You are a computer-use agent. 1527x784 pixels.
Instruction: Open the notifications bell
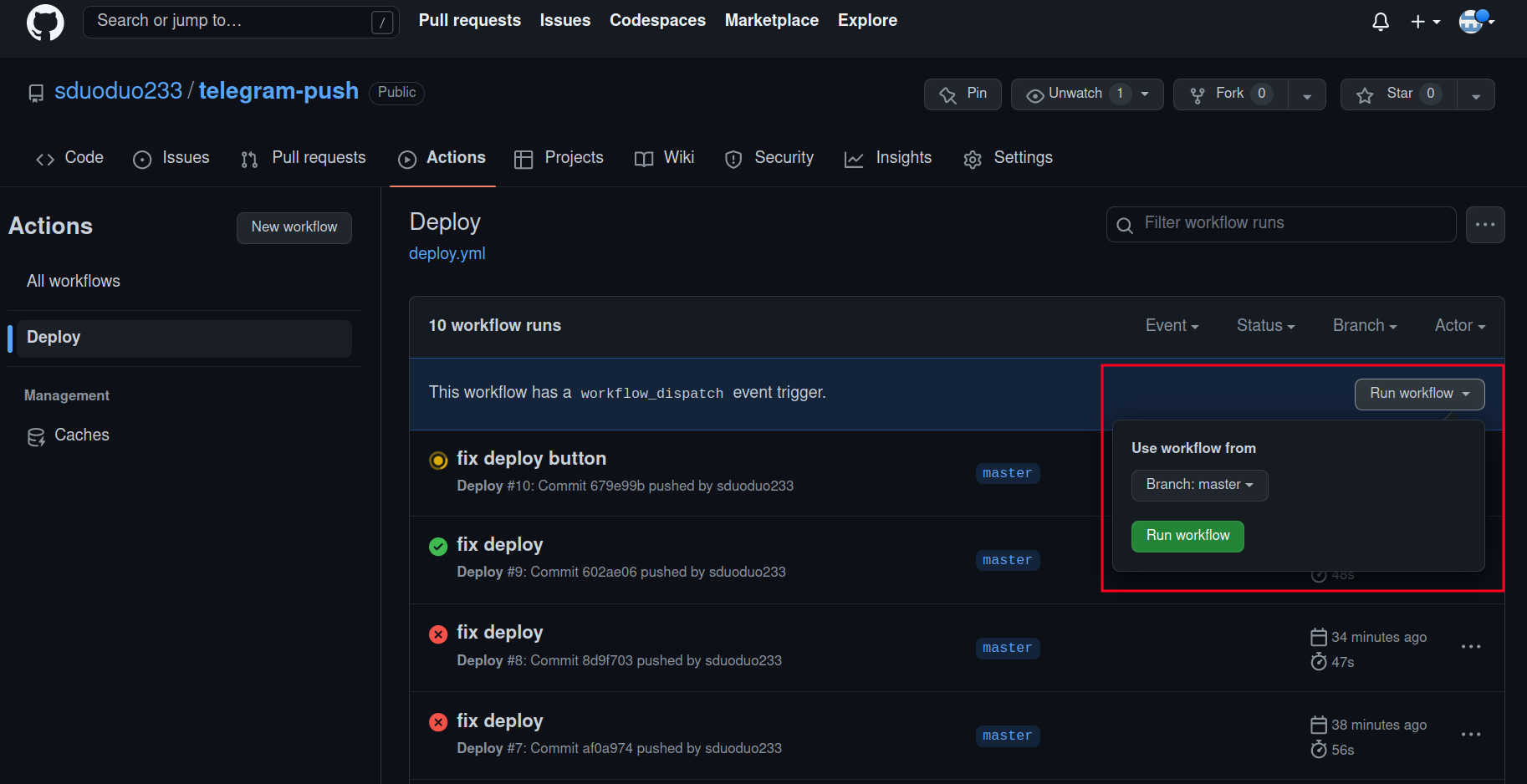(1381, 22)
